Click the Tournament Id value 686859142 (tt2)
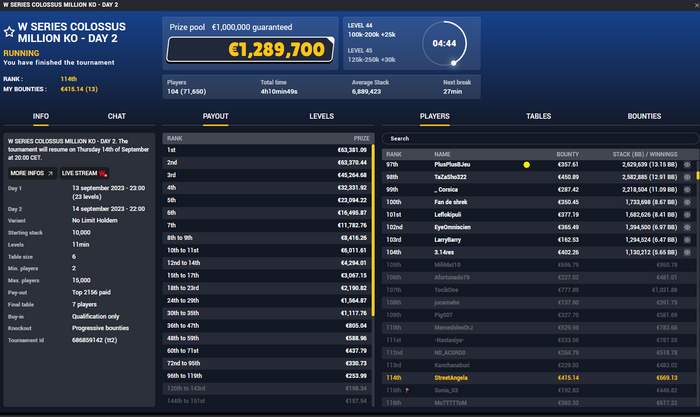700x417 pixels. [95, 340]
